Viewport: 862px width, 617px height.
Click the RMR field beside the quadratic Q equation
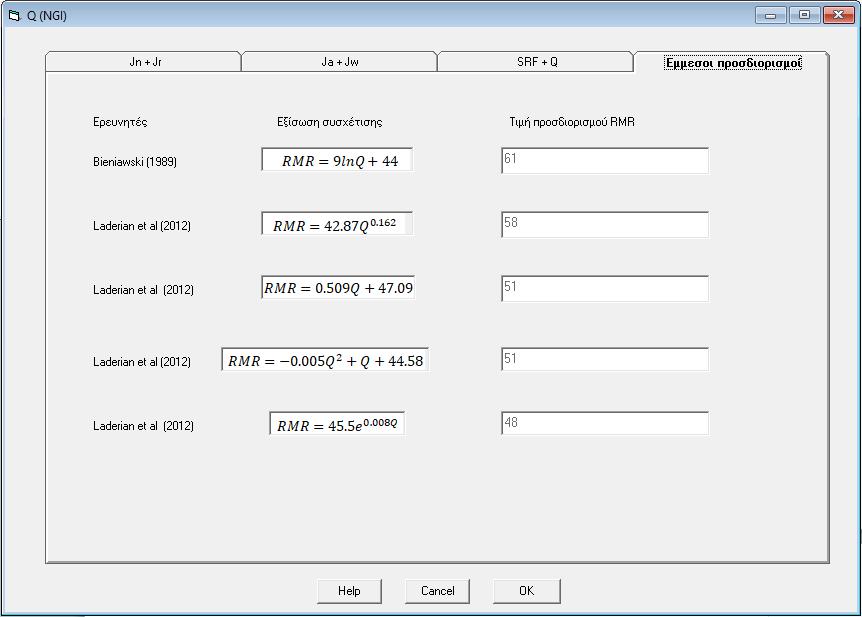[x=605, y=359]
